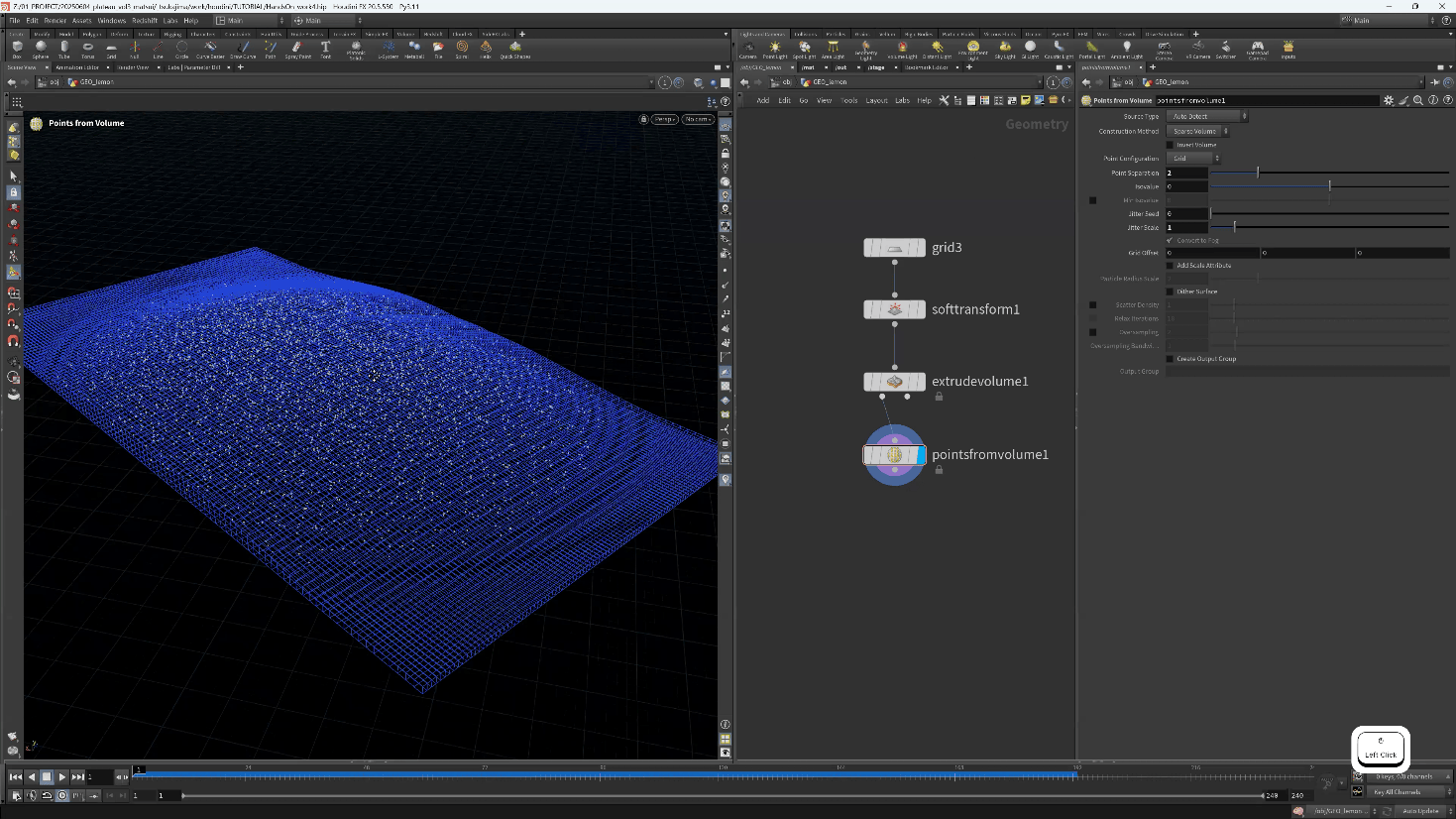
Task: Select the Sphere shelf tool
Action: [x=41, y=48]
